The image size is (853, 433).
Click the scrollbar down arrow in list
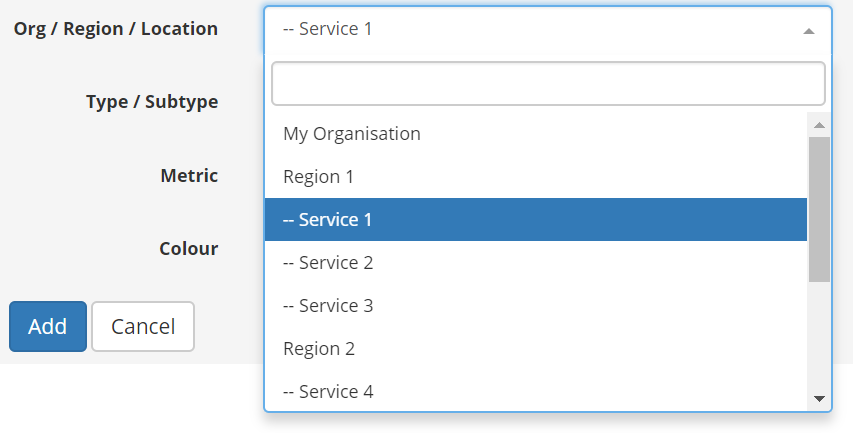819,398
